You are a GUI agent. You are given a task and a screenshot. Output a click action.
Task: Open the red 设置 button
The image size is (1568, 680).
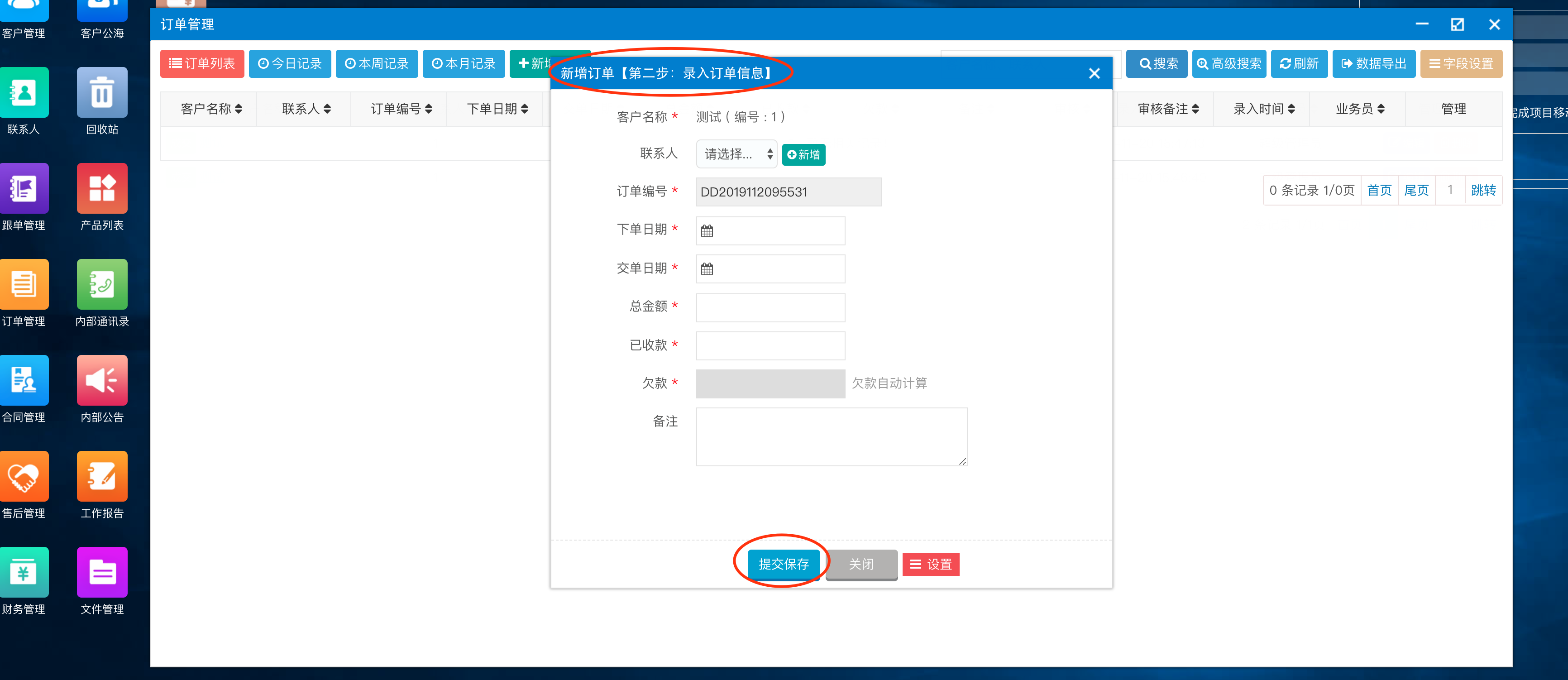[931, 565]
